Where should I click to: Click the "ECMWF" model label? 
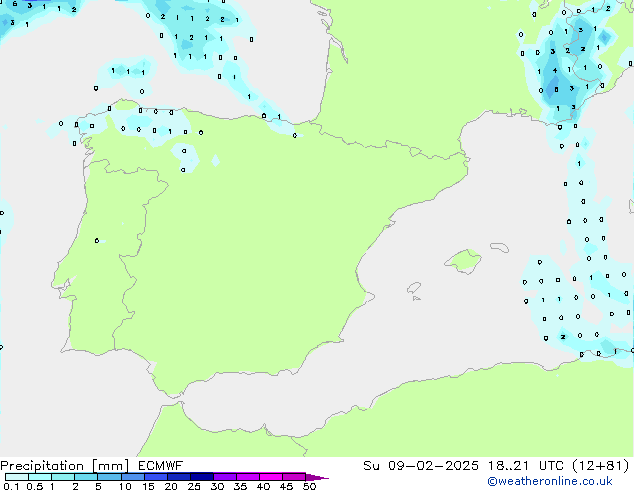point(161,466)
